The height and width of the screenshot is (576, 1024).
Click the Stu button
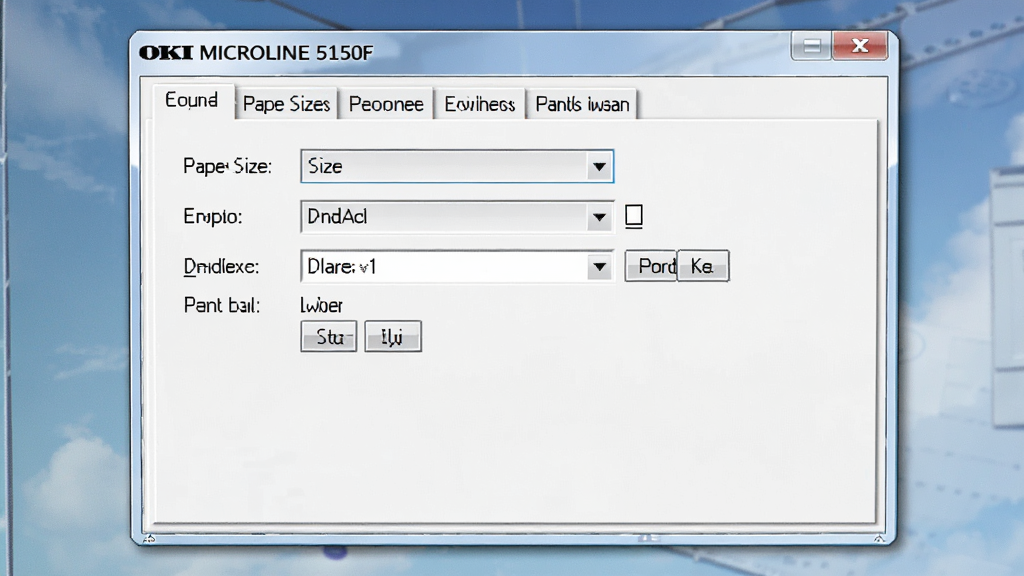point(328,336)
